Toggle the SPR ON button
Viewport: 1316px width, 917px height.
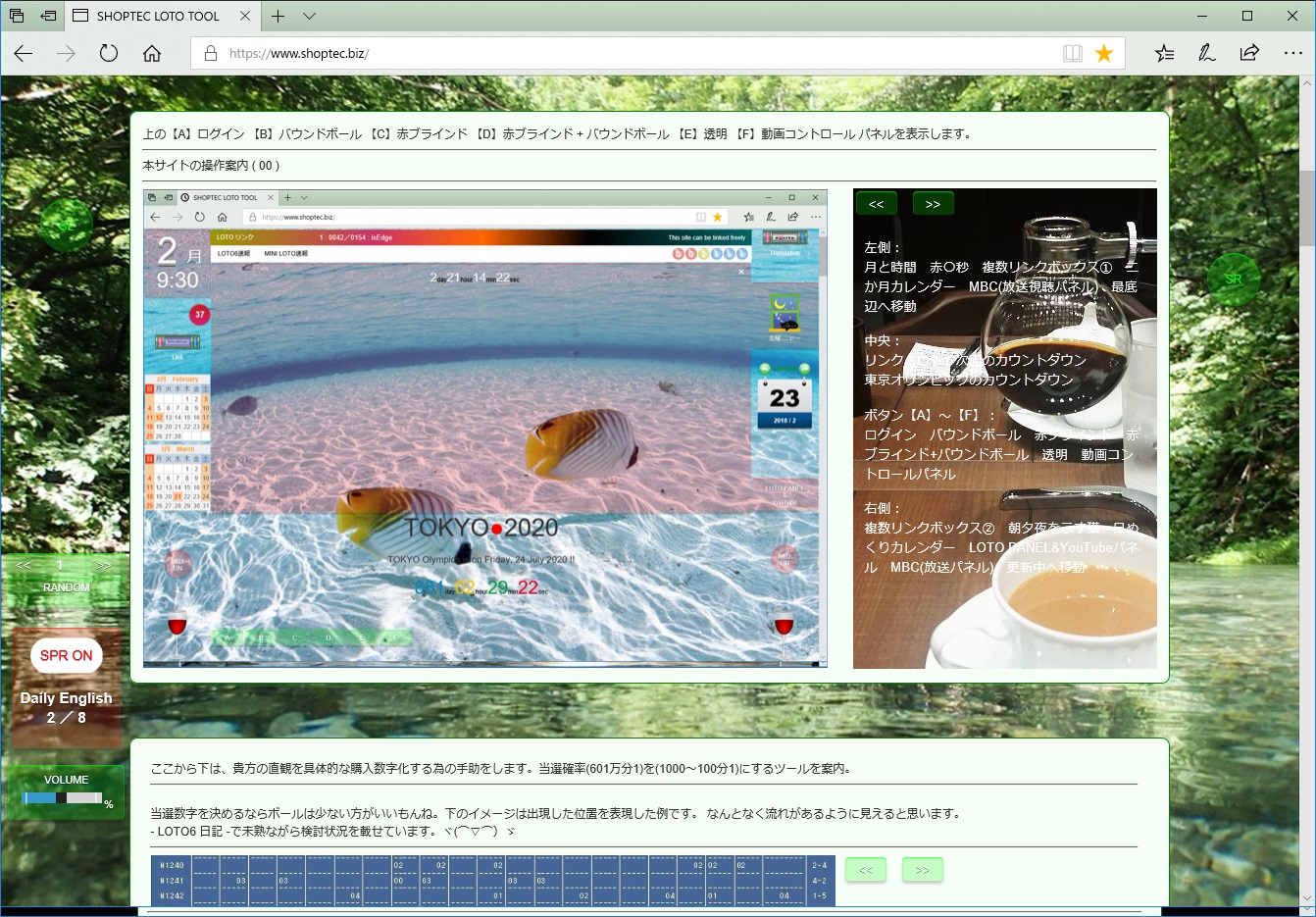coord(67,655)
